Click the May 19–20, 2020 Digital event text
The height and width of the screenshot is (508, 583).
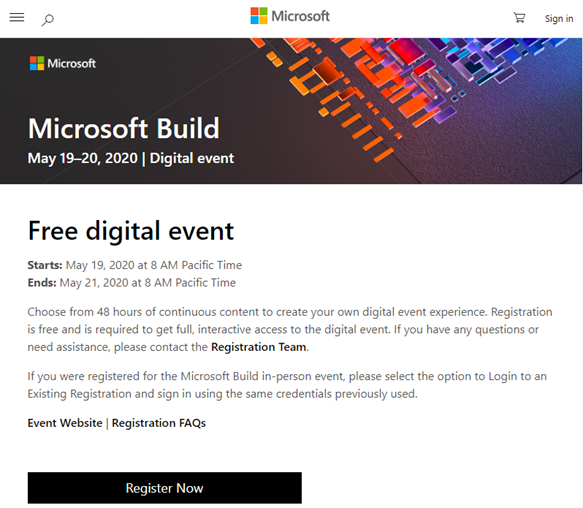point(131,158)
